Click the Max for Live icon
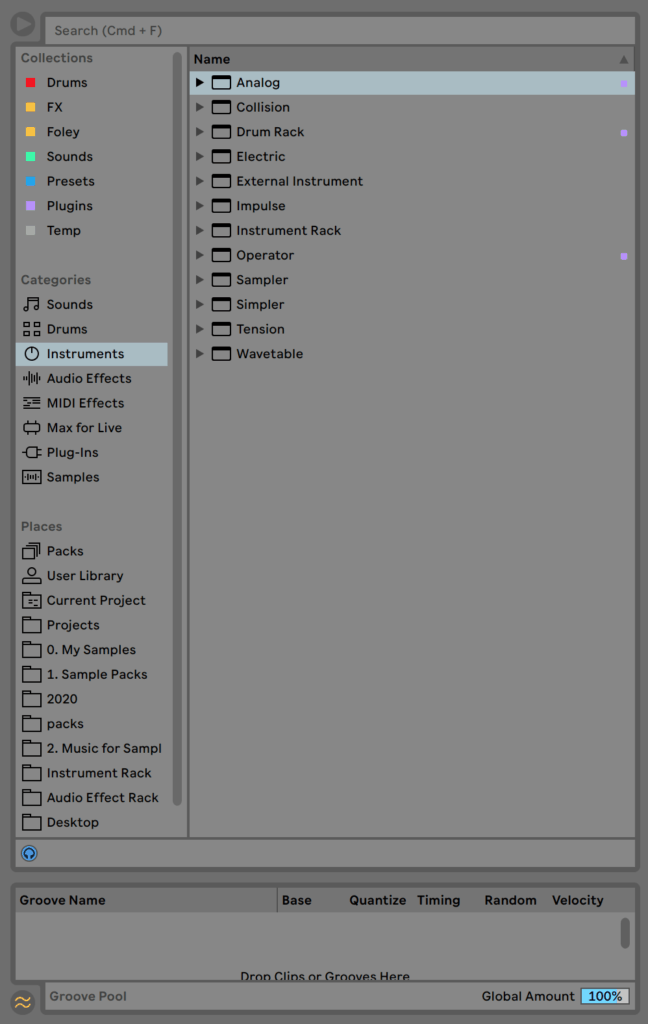The width and height of the screenshot is (648, 1024). pos(31,428)
